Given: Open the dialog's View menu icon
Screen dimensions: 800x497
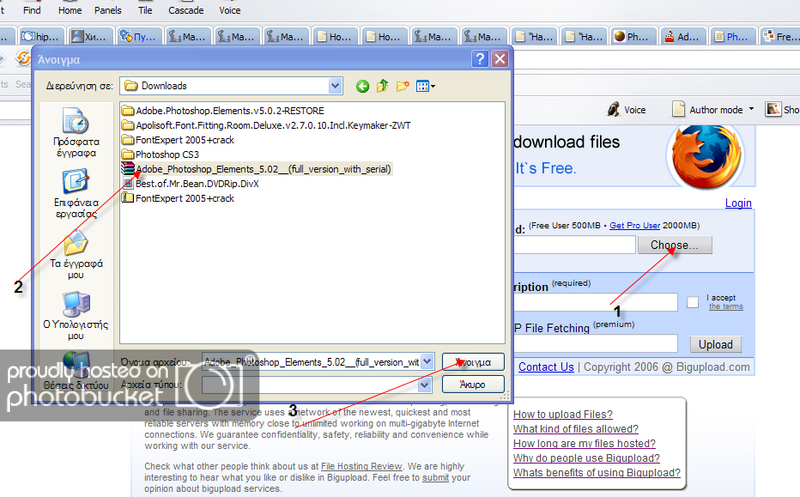Looking at the screenshot, I should coord(426,86).
